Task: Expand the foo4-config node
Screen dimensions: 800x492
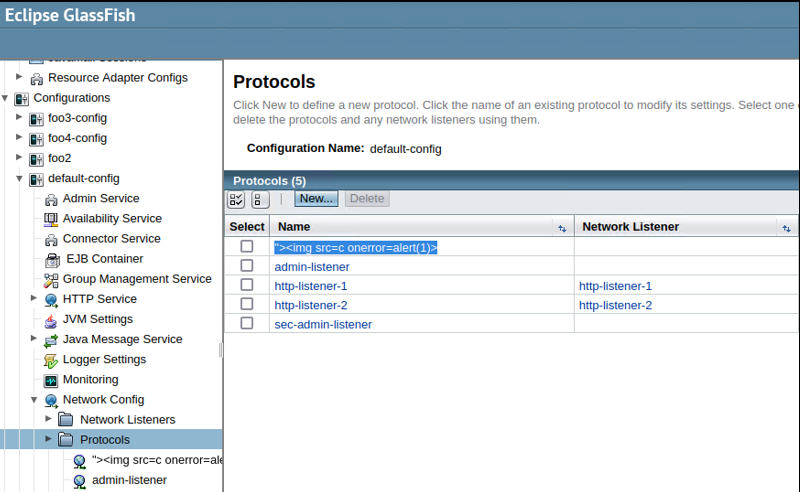Action: 19,137
